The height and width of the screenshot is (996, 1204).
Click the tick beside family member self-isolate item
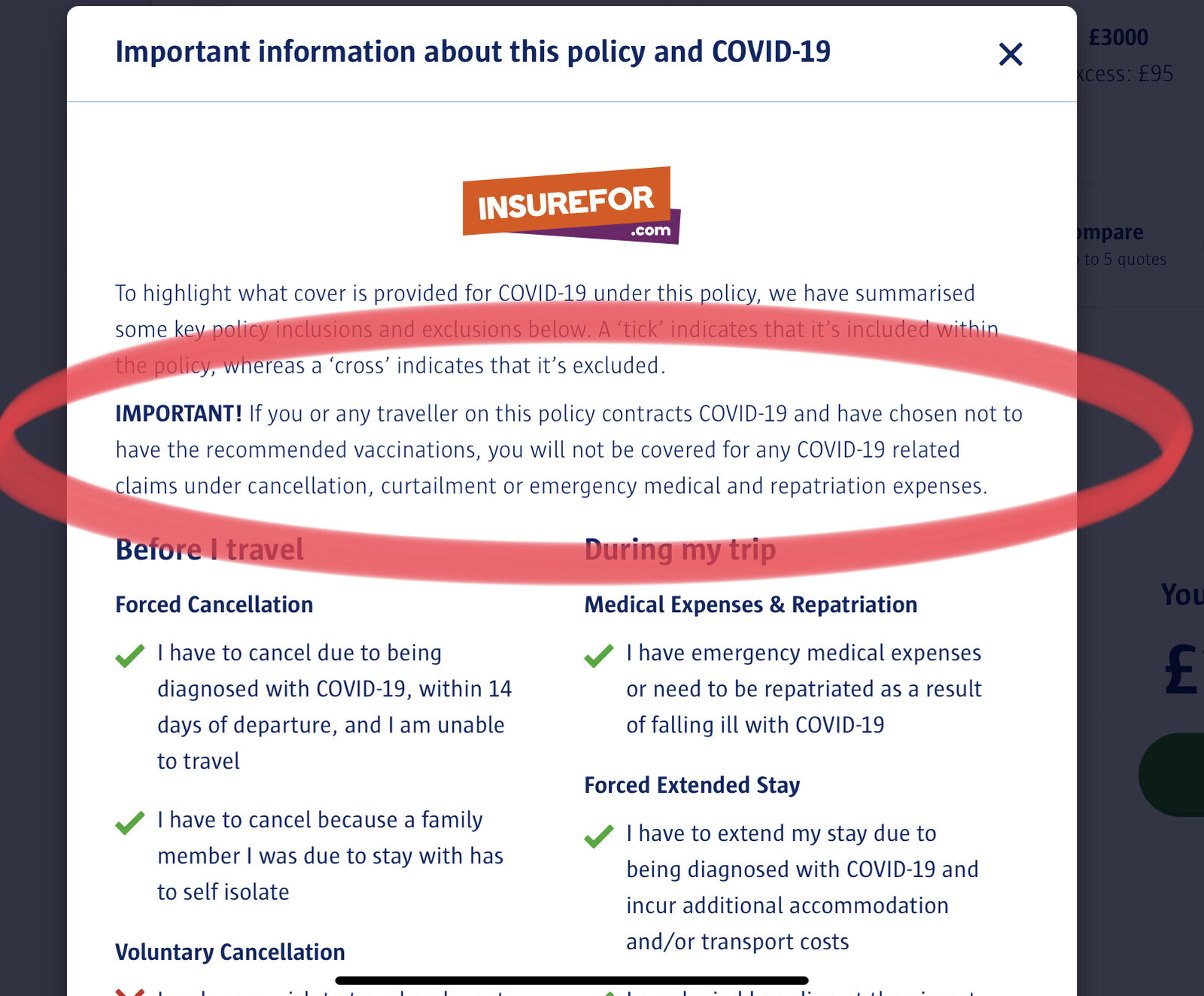point(130,822)
